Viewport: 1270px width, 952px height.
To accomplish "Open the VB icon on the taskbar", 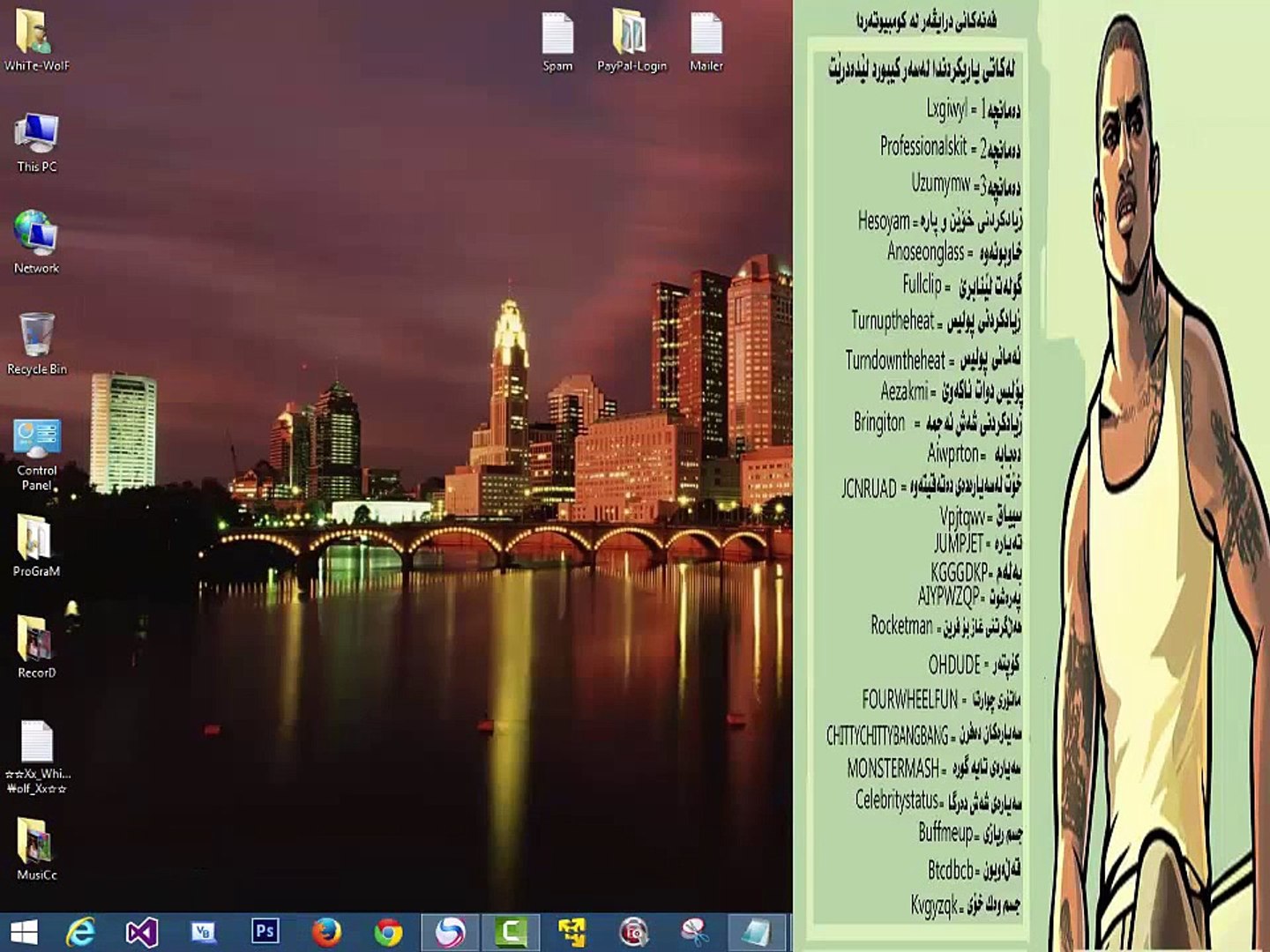I will pyautogui.click(x=204, y=932).
